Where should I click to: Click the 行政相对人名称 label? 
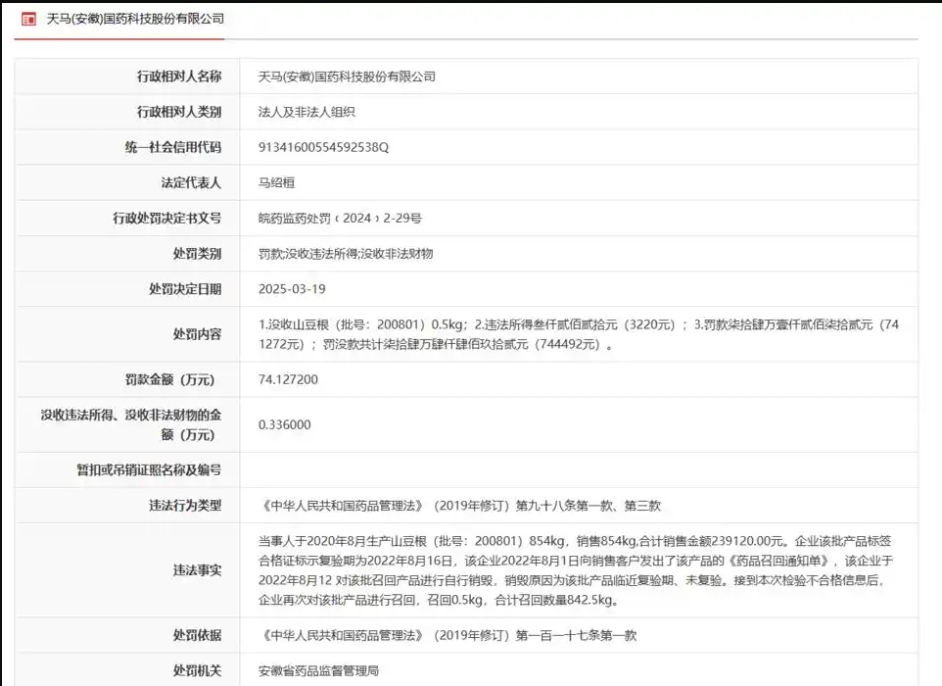[x=179, y=76]
